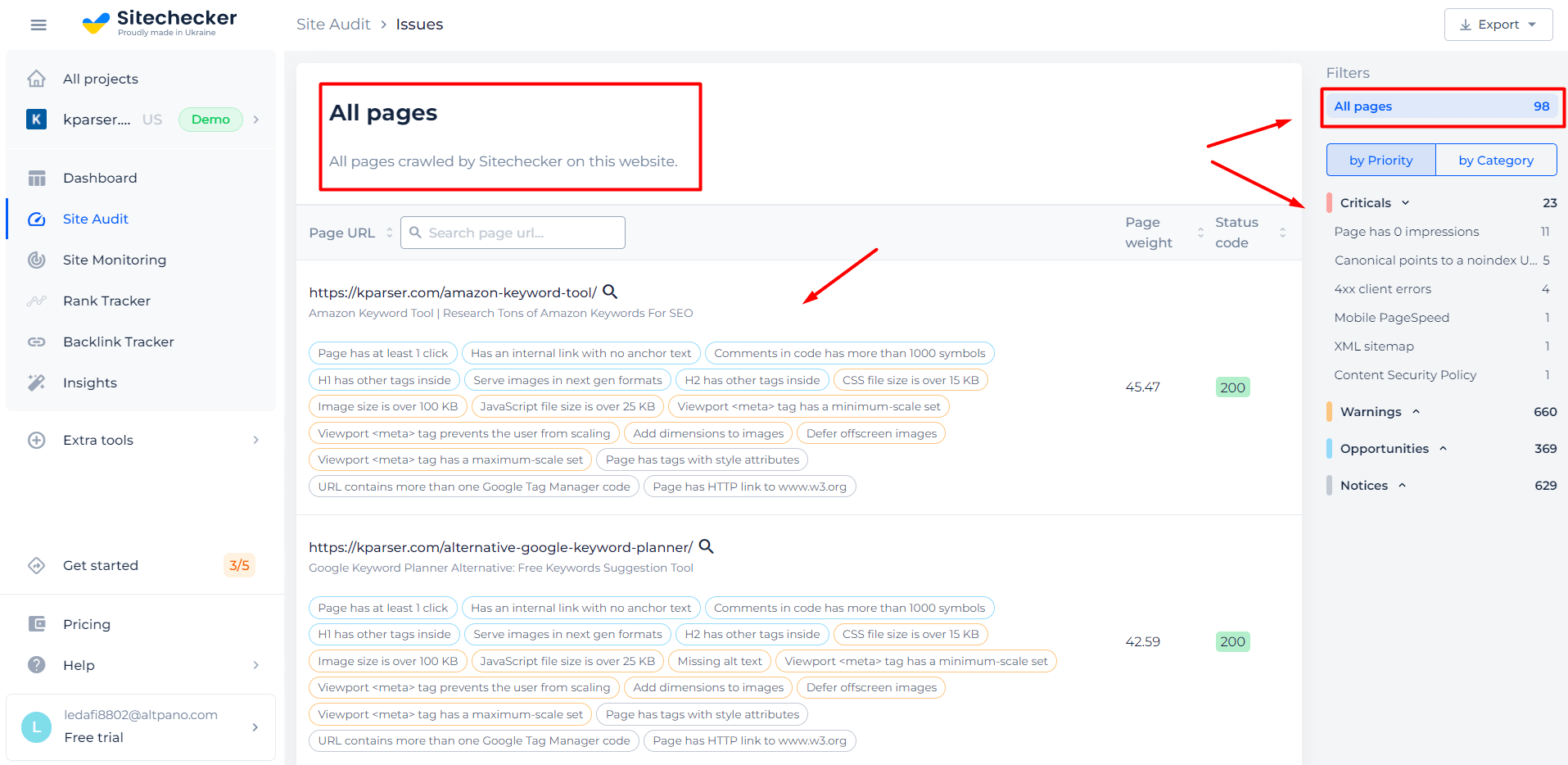Click the Insights wand icon
1568x765 pixels.
[x=37, y=382]
